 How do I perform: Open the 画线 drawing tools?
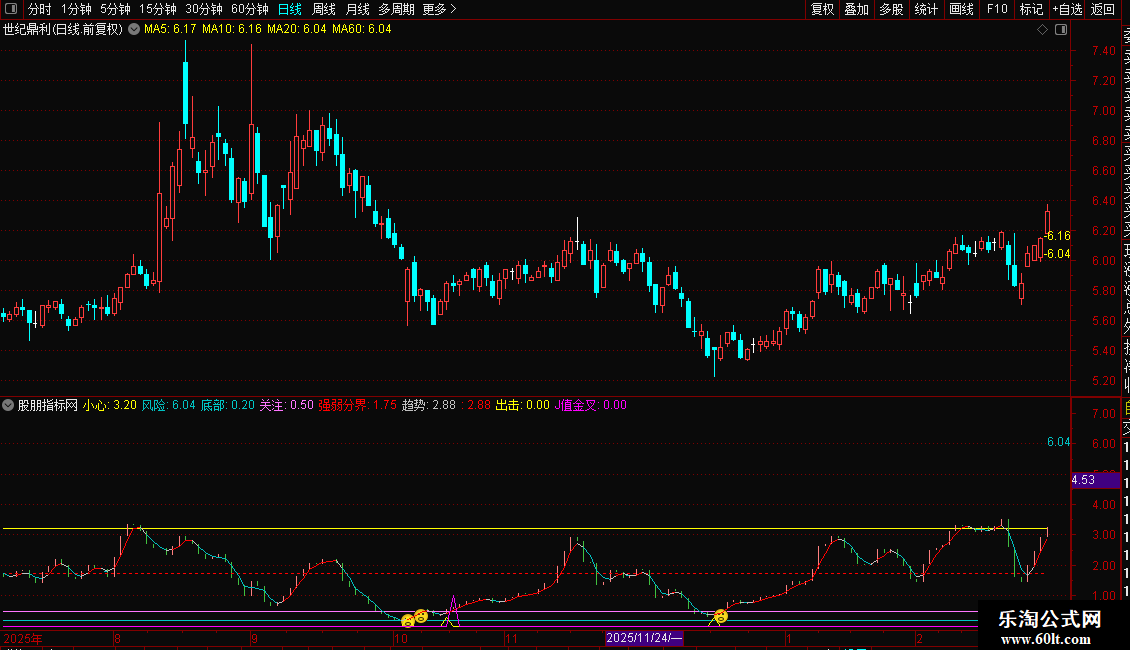pyautogui.click(x=961, y=10)
